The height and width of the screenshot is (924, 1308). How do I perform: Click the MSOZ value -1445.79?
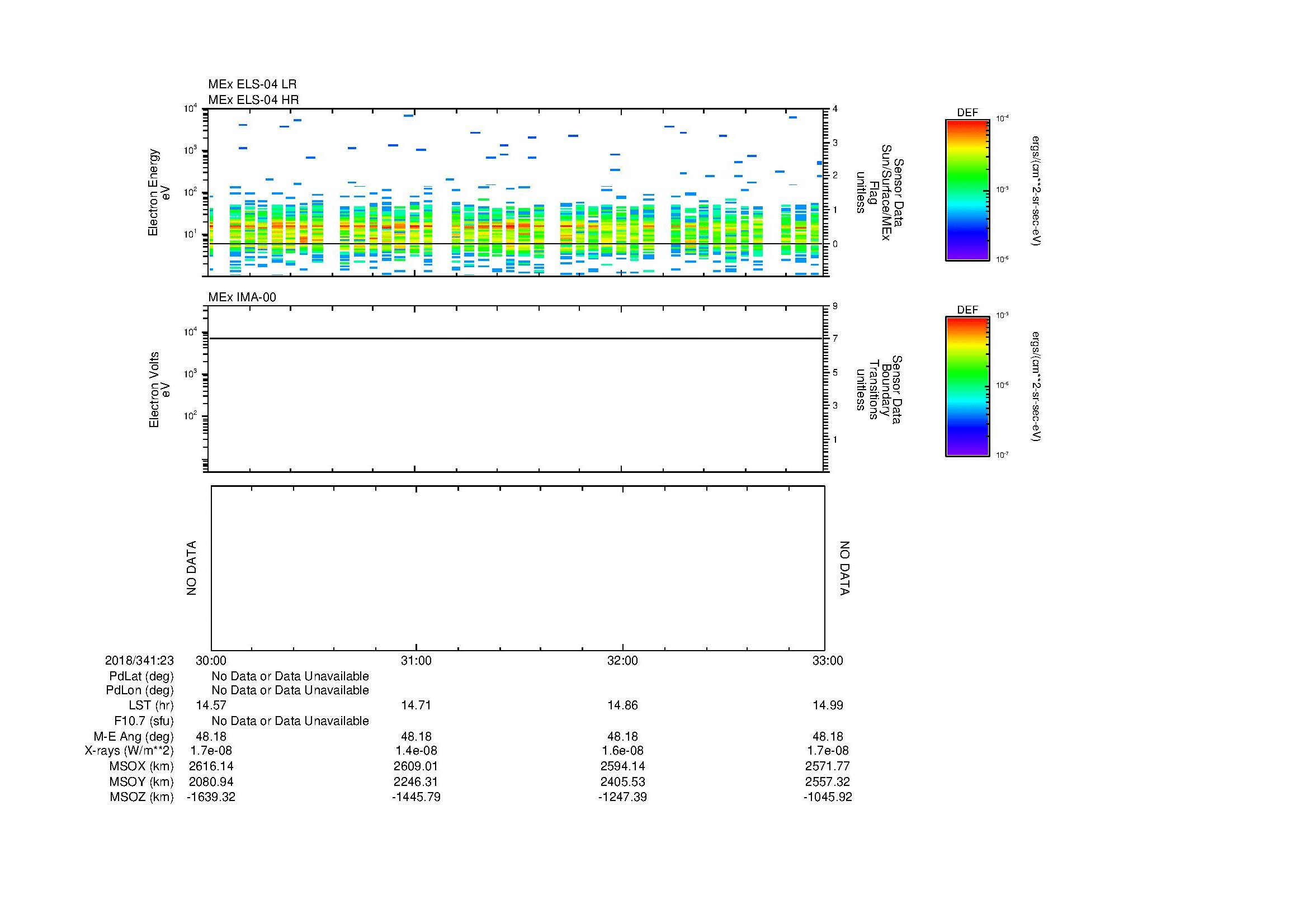[x=417, y=797]
